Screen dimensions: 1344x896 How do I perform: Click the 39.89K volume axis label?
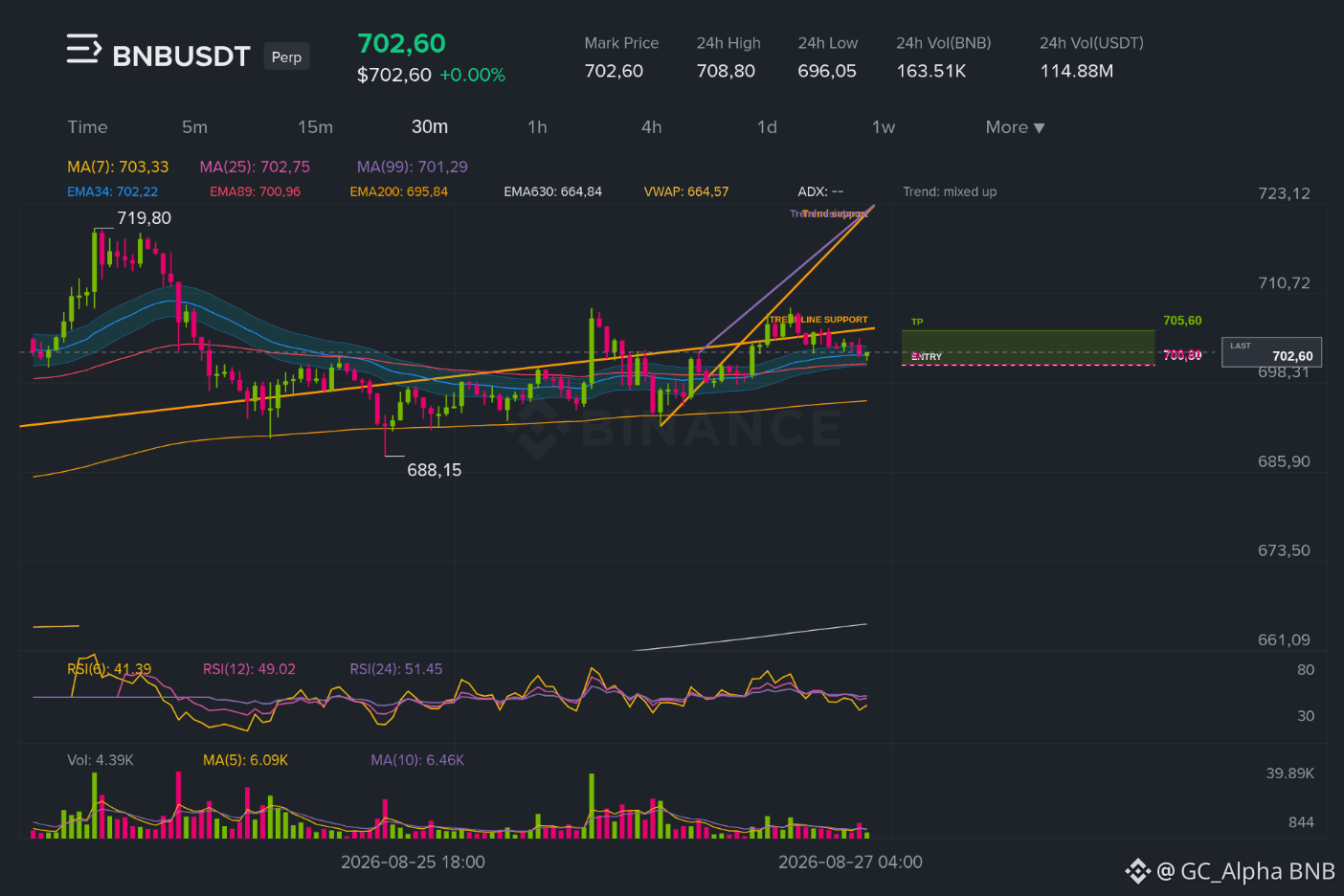pos(1289,773)
